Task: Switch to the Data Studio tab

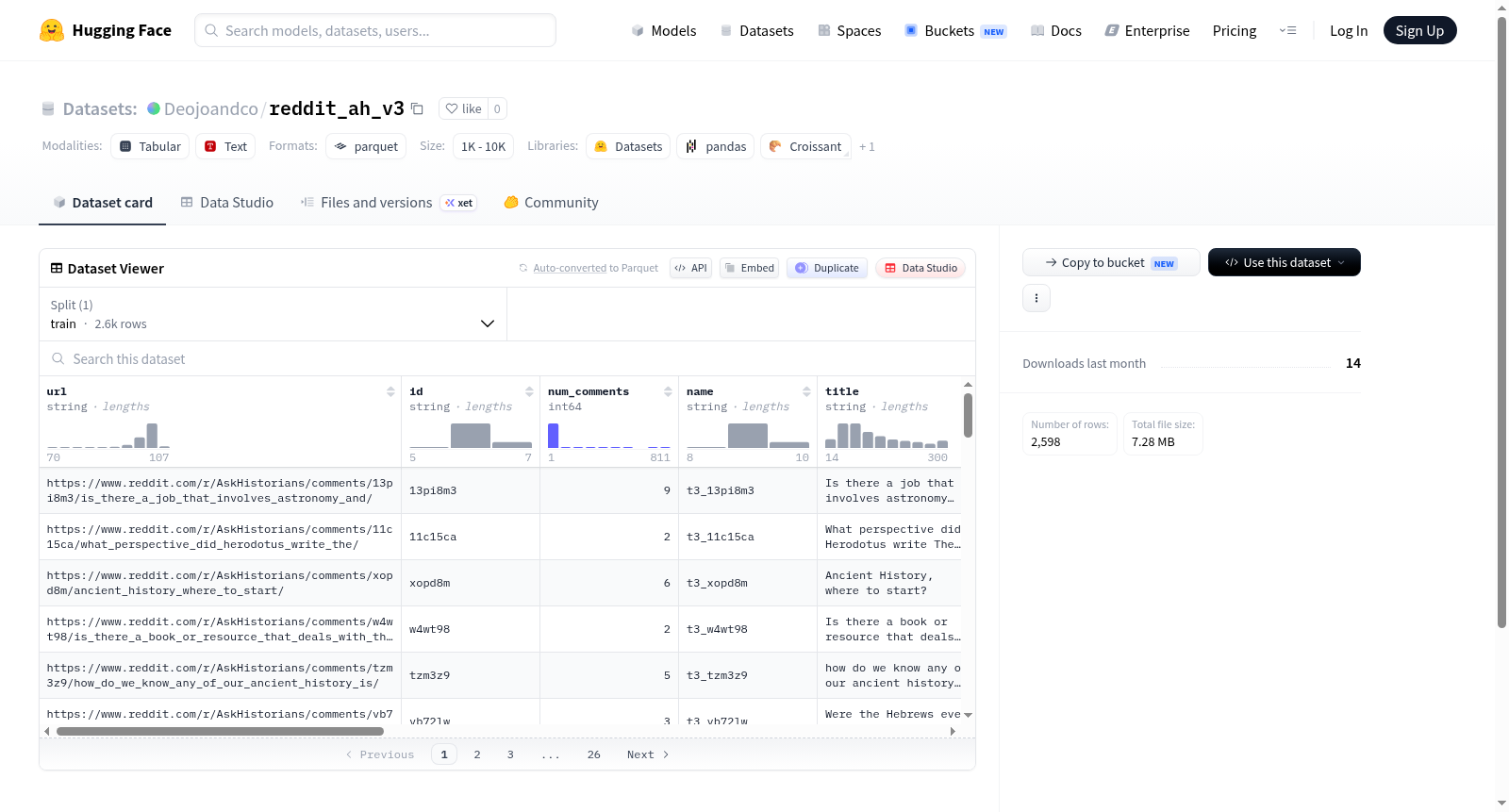Action: pyautogui.click(x=226, y=202)
